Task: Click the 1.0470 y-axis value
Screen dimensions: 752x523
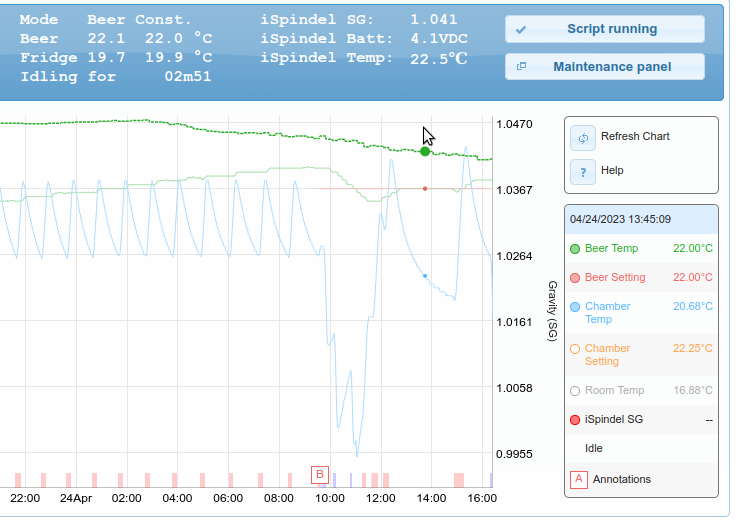Action: tap(514, 124)
